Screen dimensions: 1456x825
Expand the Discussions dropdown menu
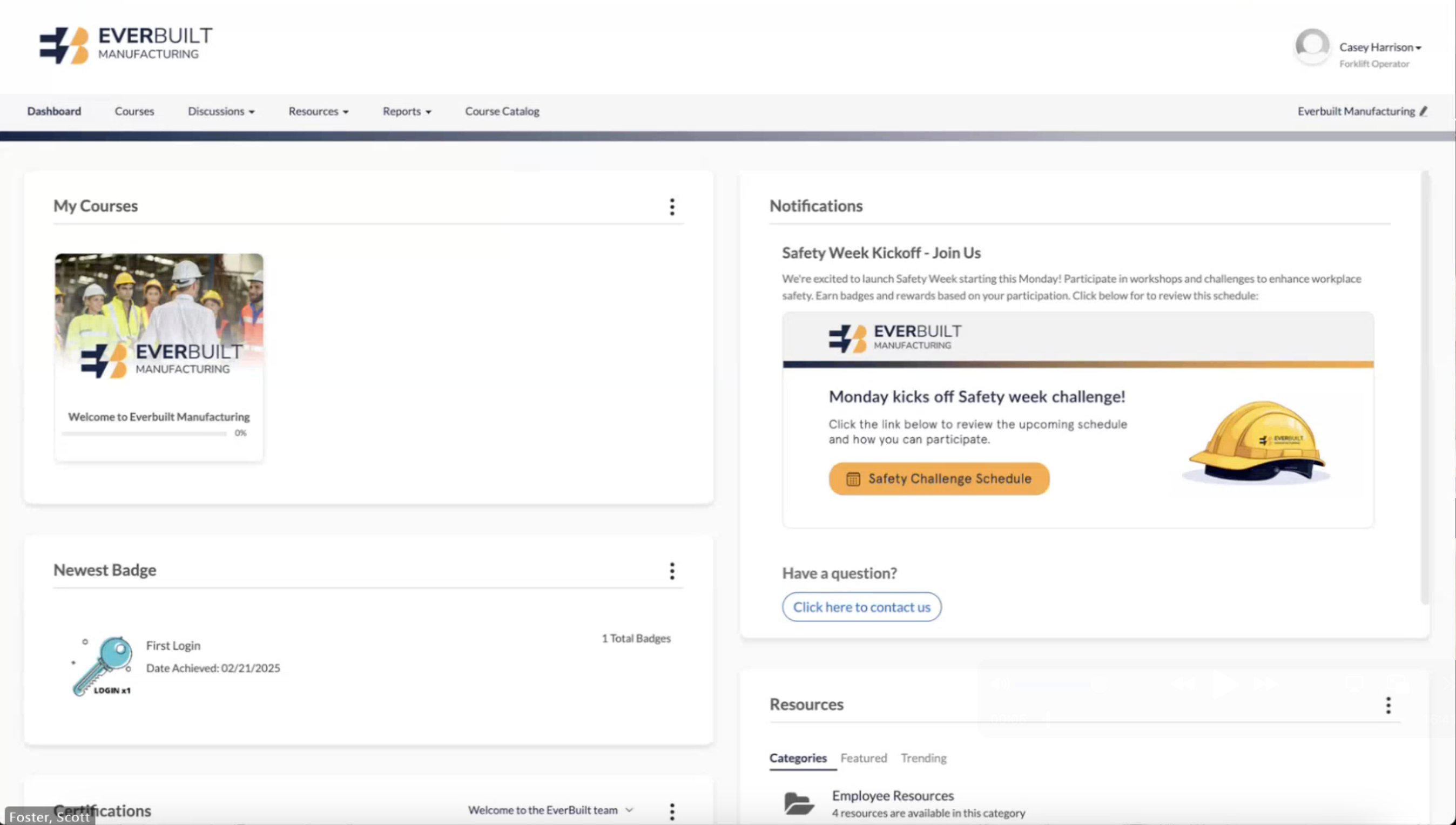coord(221,111)
